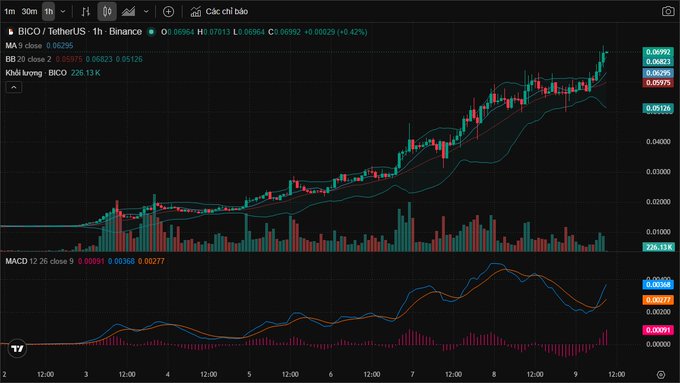Image resolution: width=680 pixels, height=383 pixels.
Task: Select the Khối lượng BICO volume legend
Action: (x=36, y=73)
